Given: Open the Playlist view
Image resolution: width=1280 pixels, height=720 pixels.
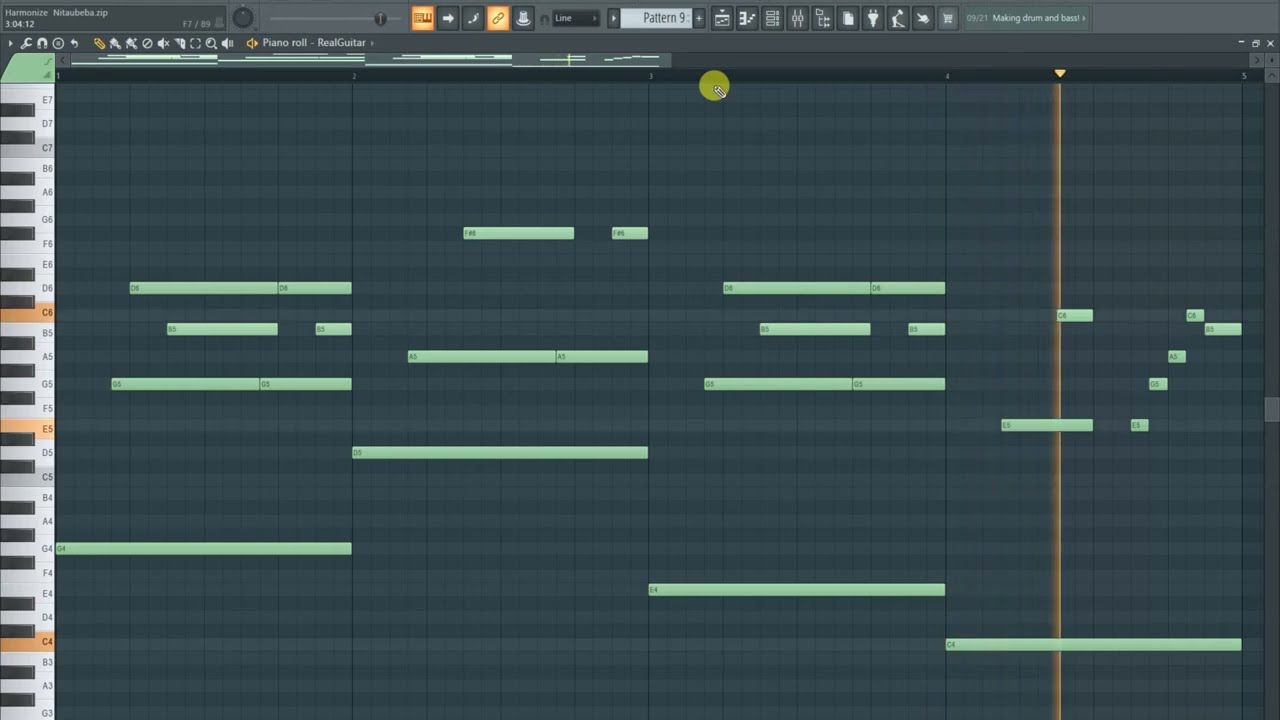Looking at the screenshot, I should pyautogui.click(x=722, y=18).
